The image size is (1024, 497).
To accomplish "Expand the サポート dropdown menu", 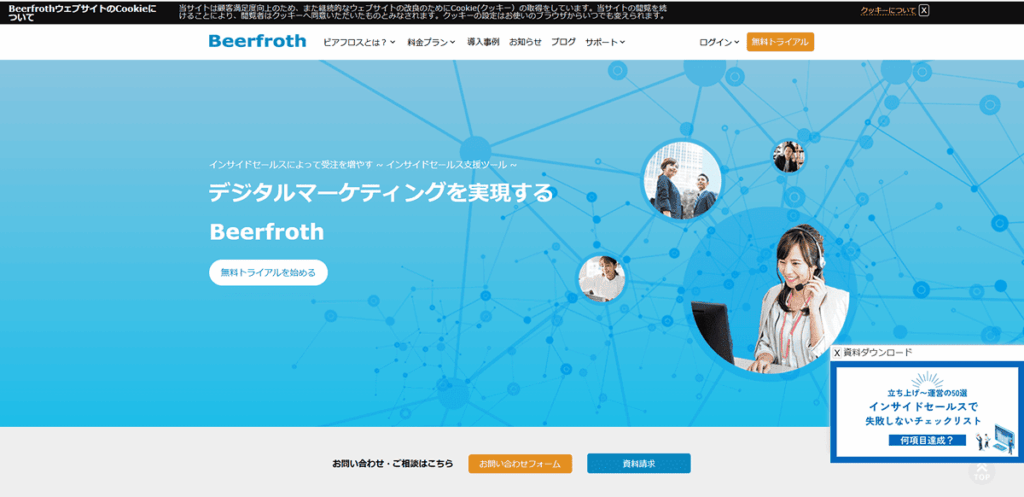I will [x=605, y=42].
